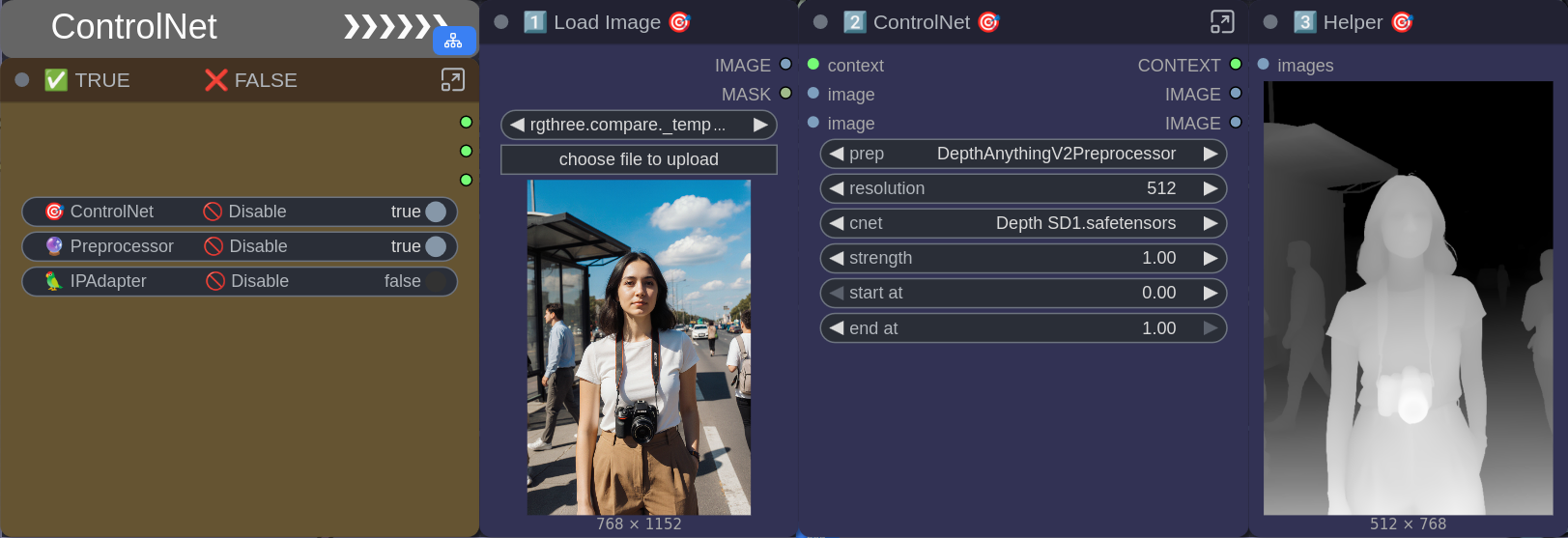1568x538 pixels.
Task: Click the red X FALSE icon
Action: pyautogui.click(x=215, y=80)
